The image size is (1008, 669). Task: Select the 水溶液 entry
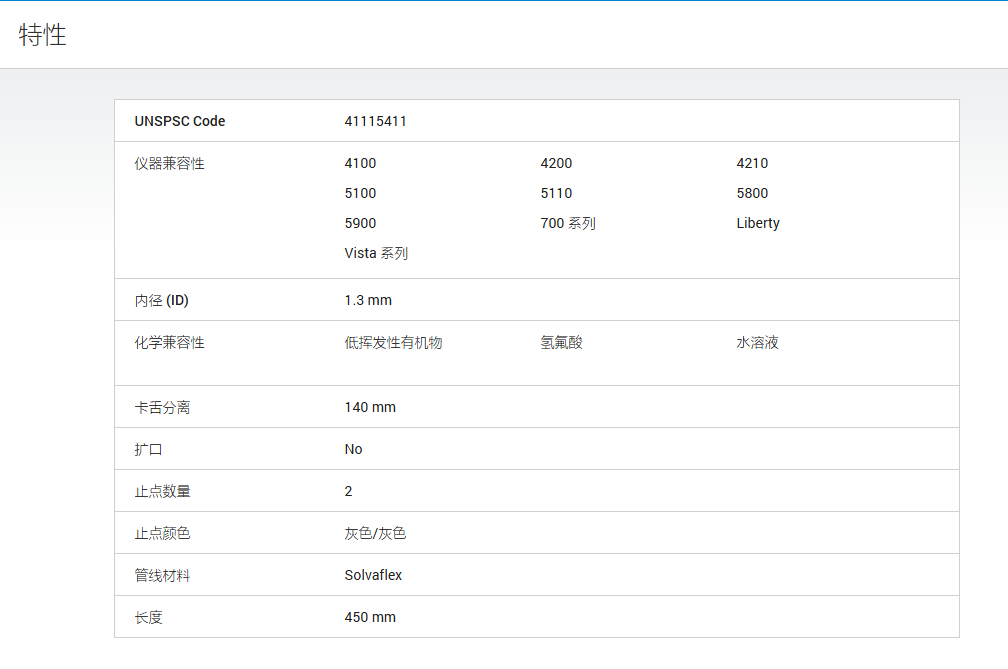click(757, 343)
